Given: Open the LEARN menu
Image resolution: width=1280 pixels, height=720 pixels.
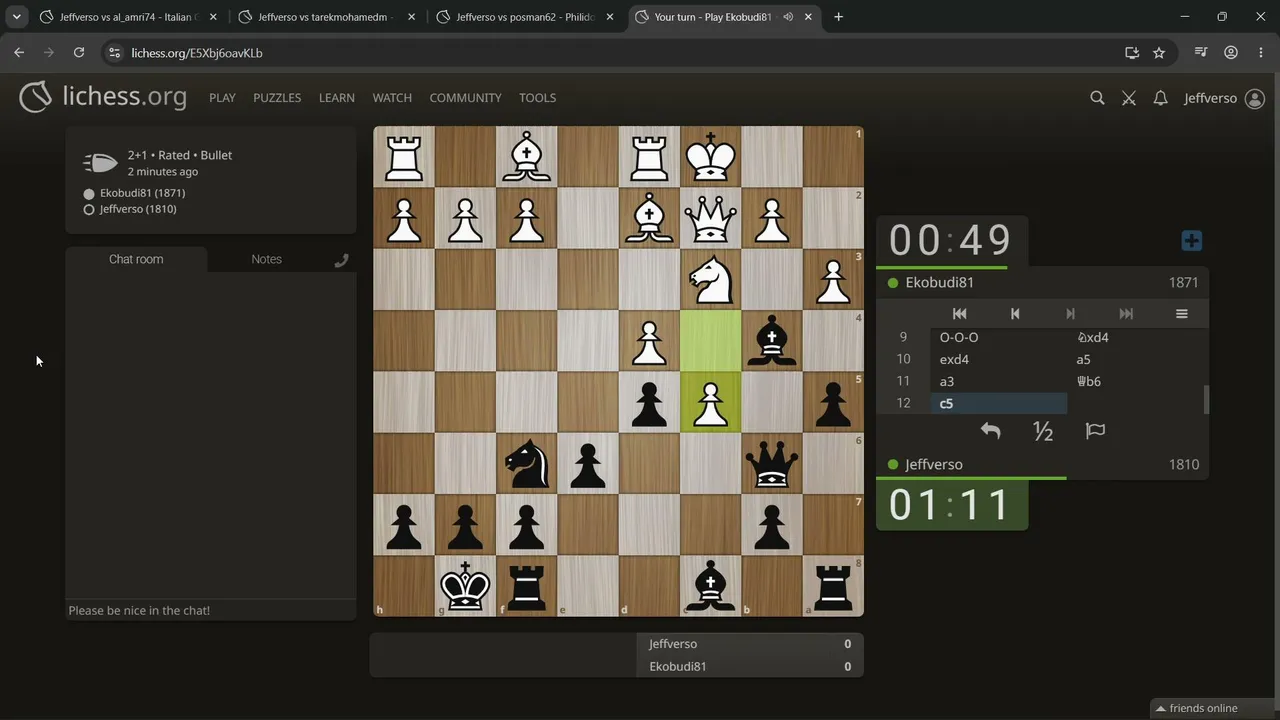Looking at the screenshot, I should 337,98.
